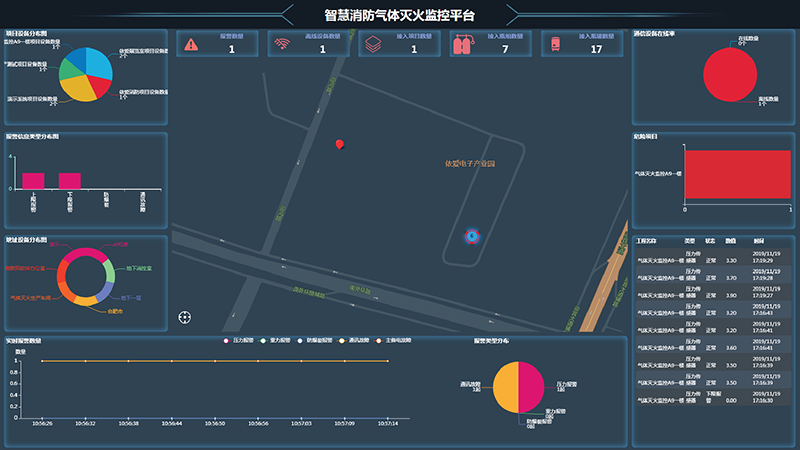Image resolution: width=800 pixels, height=450 pixels.
Task: Toggle the 防爆盘报警 legend series
Action: point(314,340)
